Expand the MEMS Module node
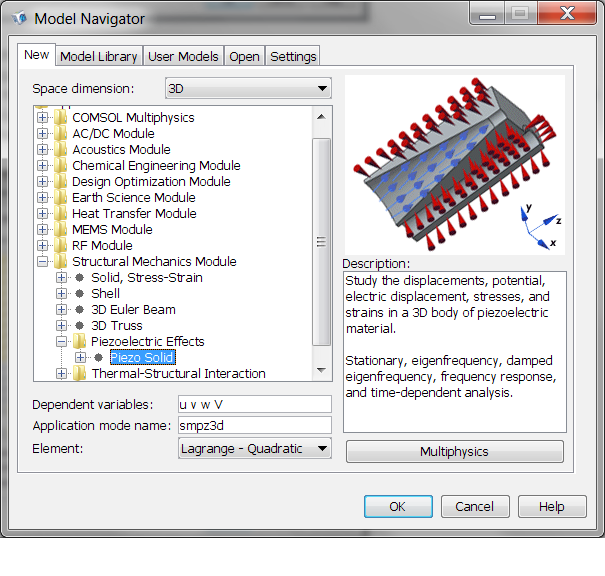The height and width of the screenshot is (576, 605). pos(42,230)
